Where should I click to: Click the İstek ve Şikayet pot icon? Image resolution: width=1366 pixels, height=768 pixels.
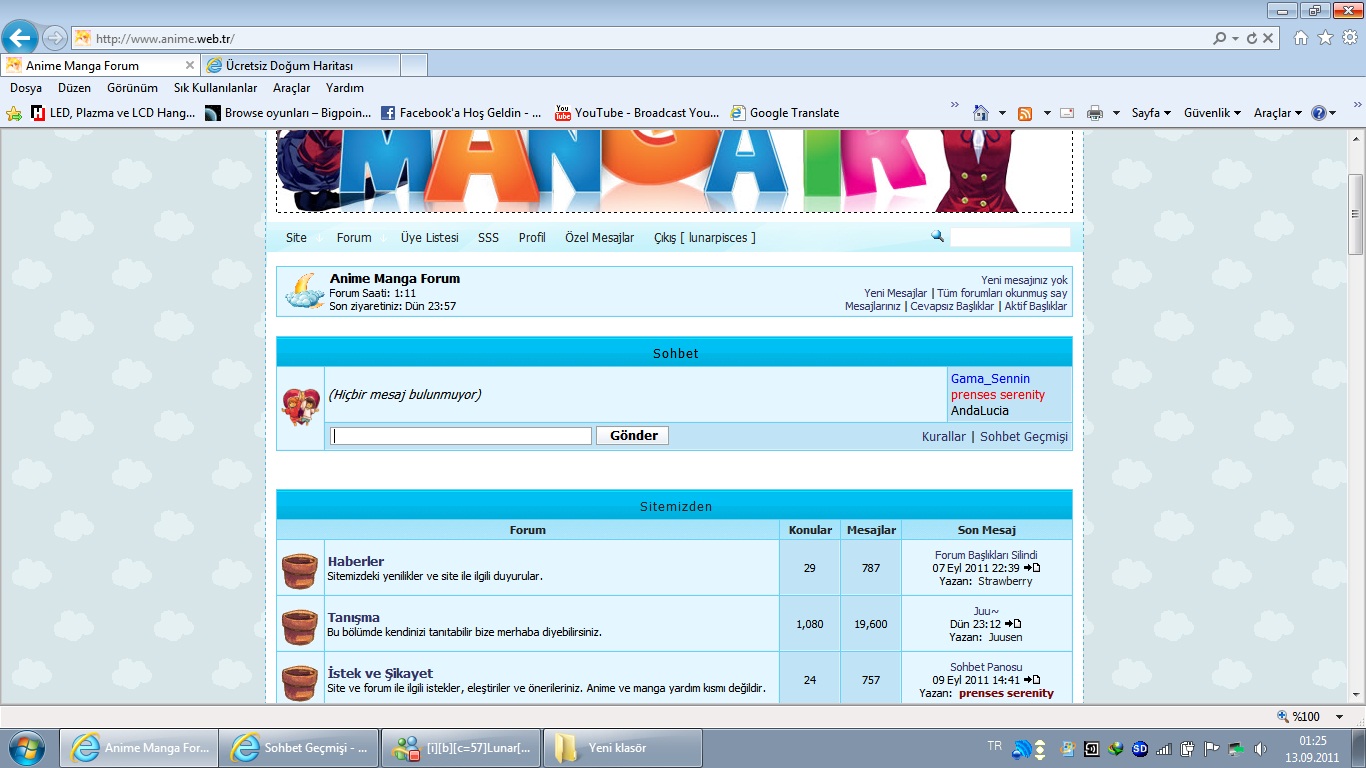tap(300, 682)
